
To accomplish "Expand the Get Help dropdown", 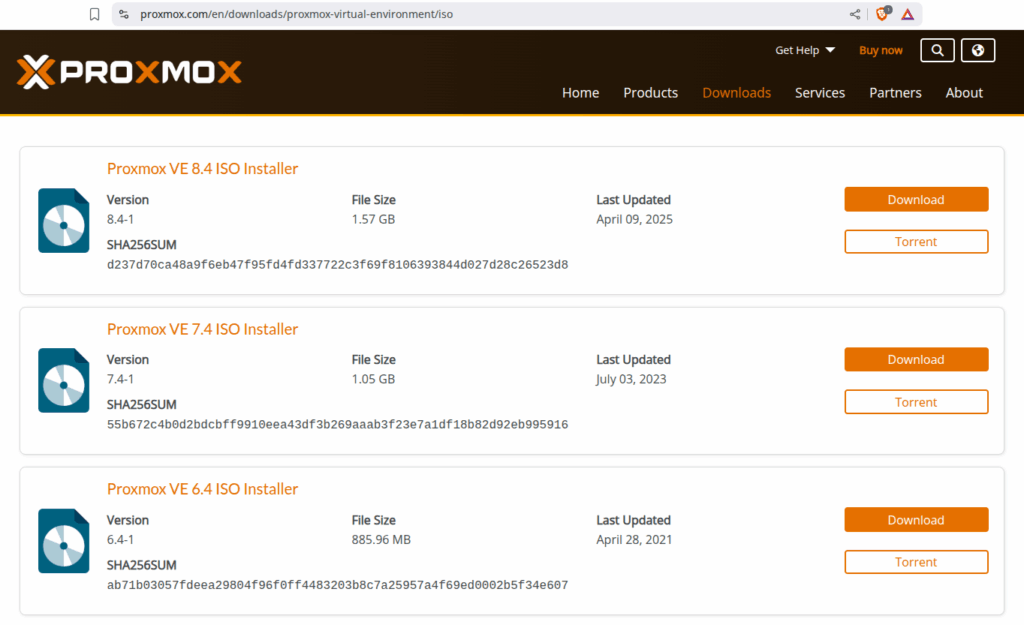I will tap(805, 50).
